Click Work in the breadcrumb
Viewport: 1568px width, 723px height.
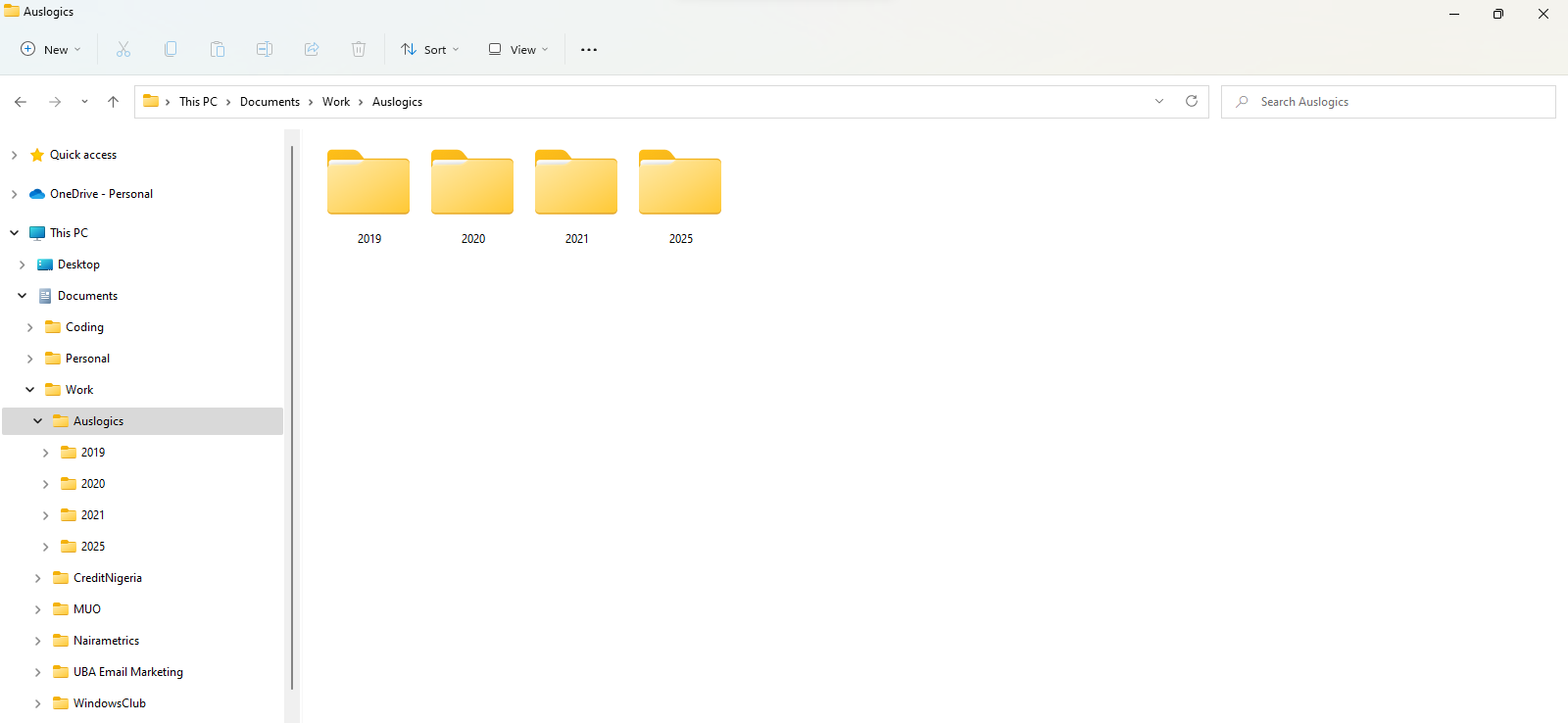pyautogui.click(x=336, y=102)
